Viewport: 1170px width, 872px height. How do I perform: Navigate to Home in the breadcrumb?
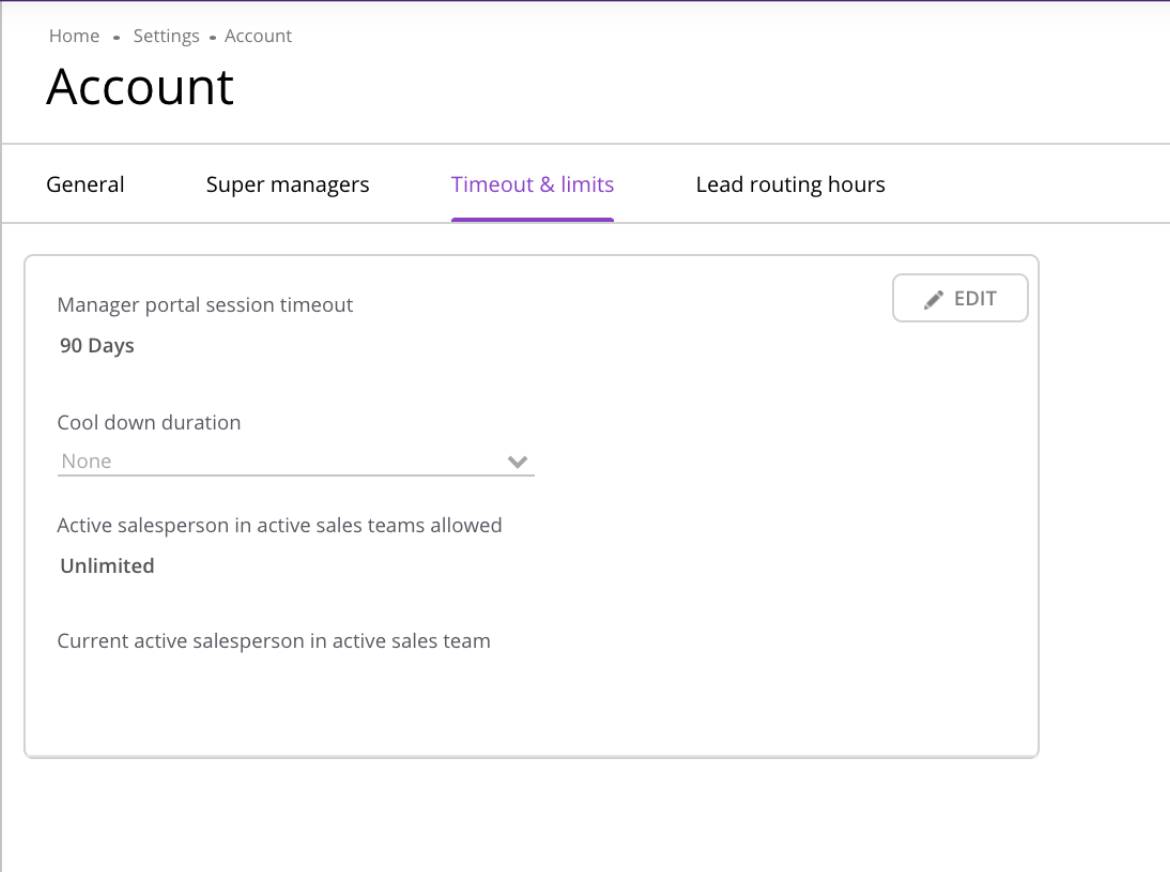(x=74, y=36)
